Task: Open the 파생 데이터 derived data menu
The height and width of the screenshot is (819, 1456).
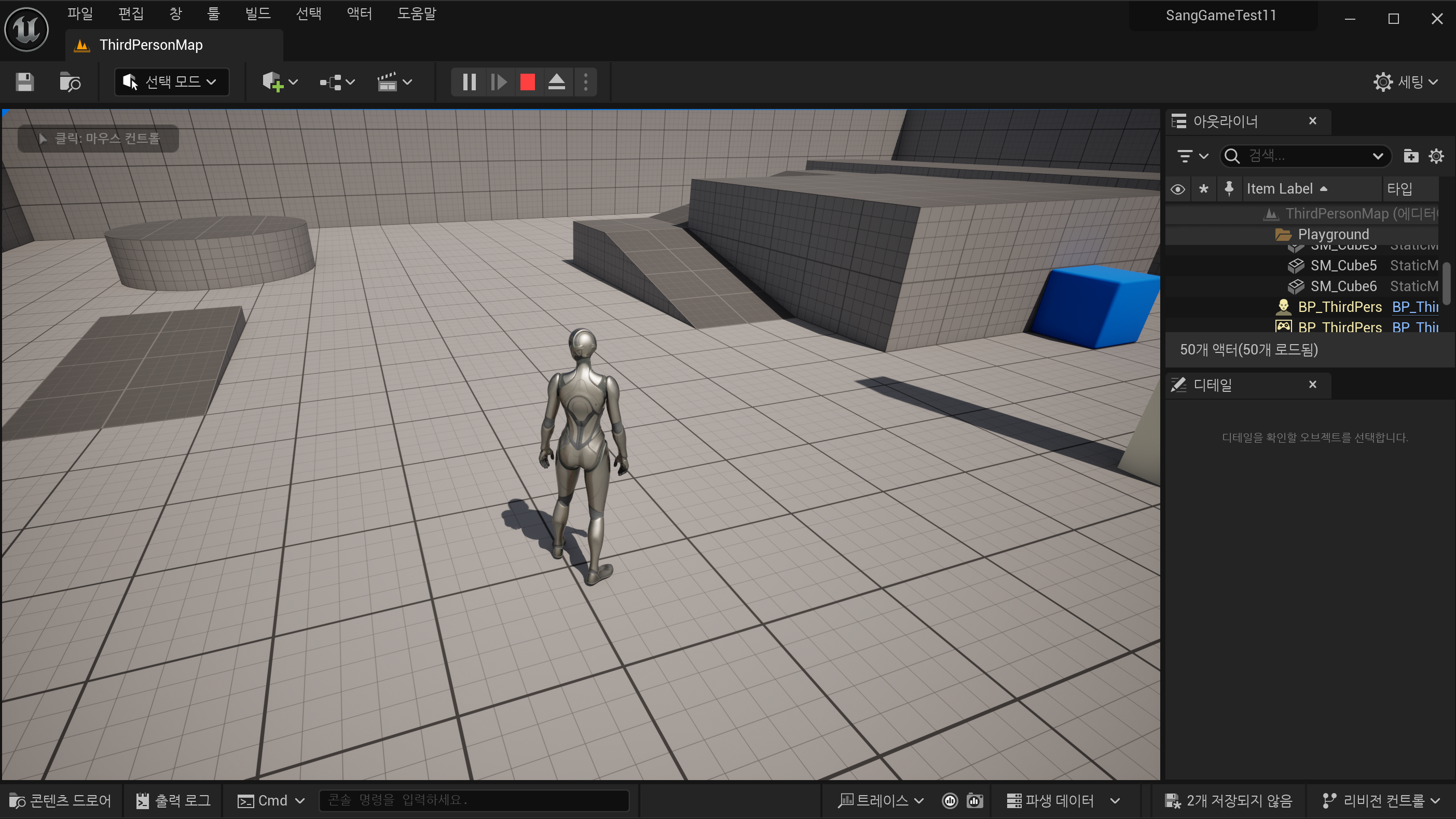Action: [x=1063, y=800]
